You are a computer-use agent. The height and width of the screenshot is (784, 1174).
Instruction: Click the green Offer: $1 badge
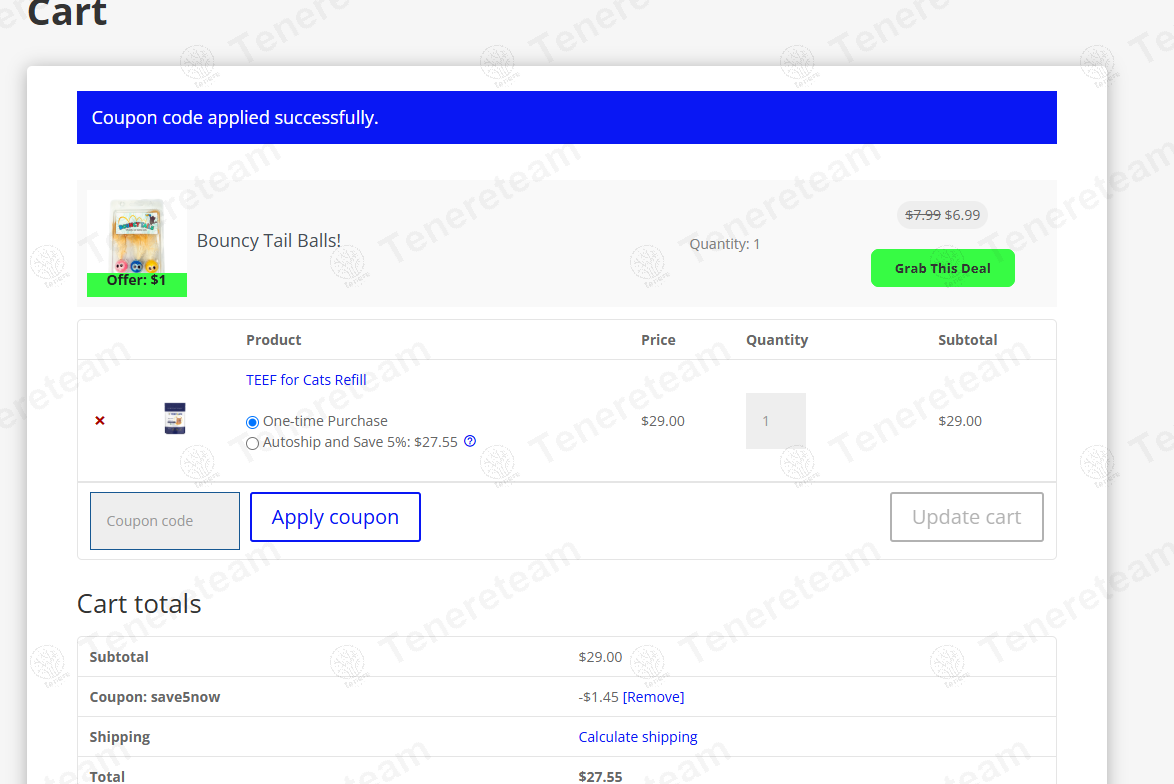click(137, 283)
